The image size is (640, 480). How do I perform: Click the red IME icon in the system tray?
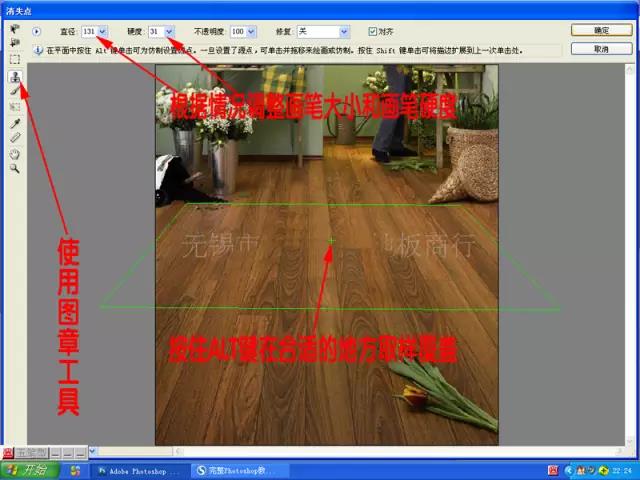(553, 471)
